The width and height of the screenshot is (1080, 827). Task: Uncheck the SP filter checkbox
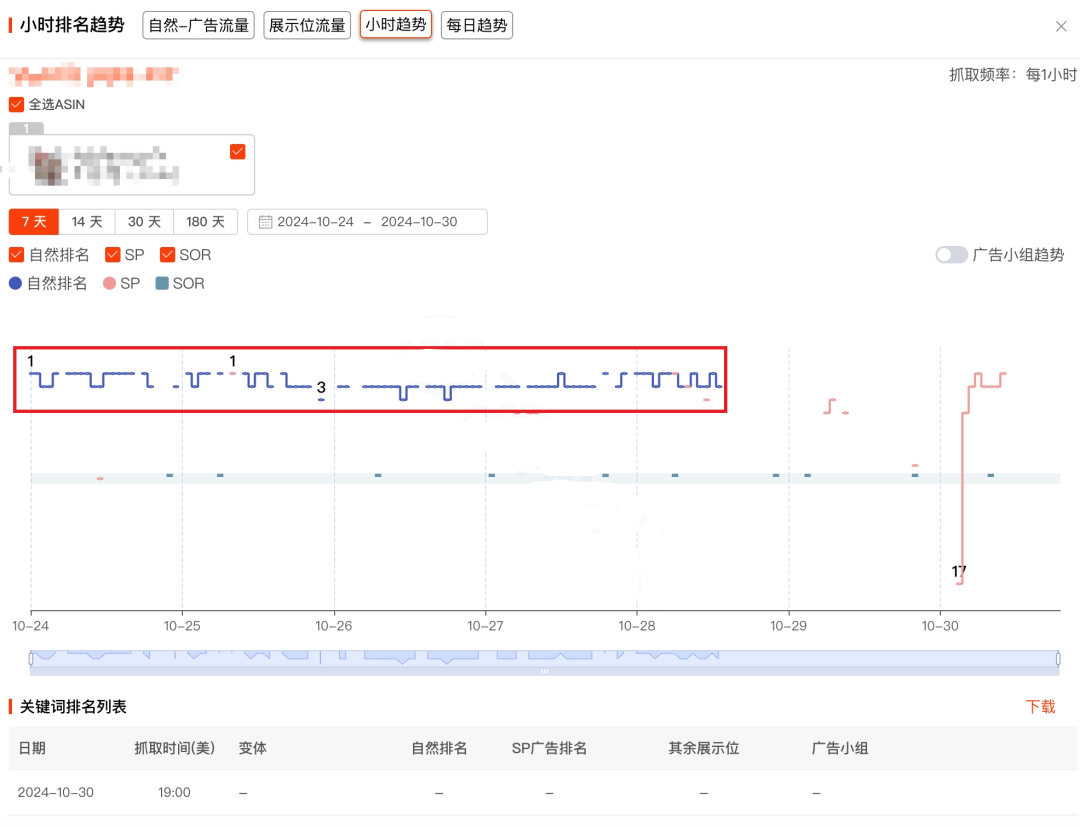click(x=110, y=254)
